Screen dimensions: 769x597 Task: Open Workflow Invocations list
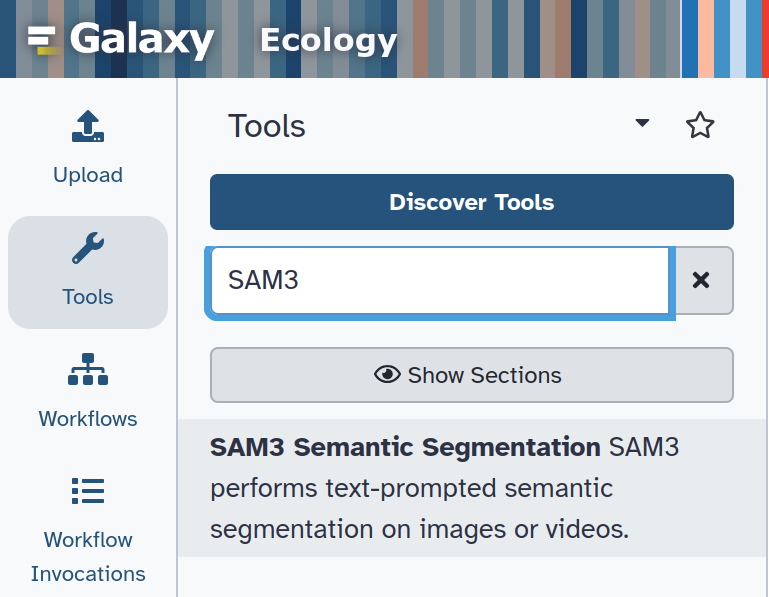point(88,530)
